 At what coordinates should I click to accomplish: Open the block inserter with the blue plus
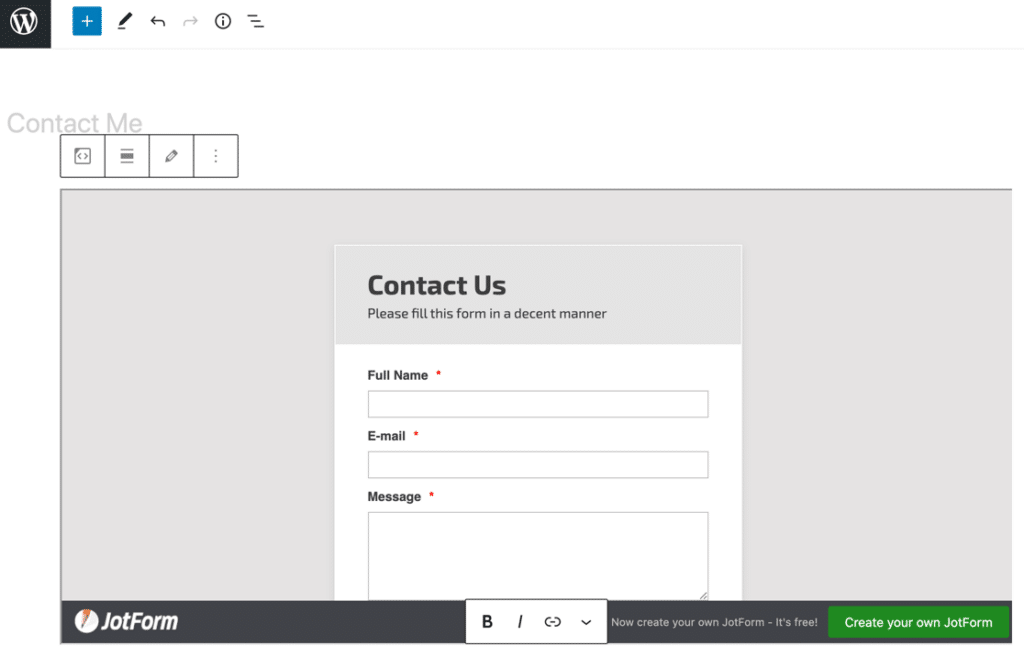point(86,21)
